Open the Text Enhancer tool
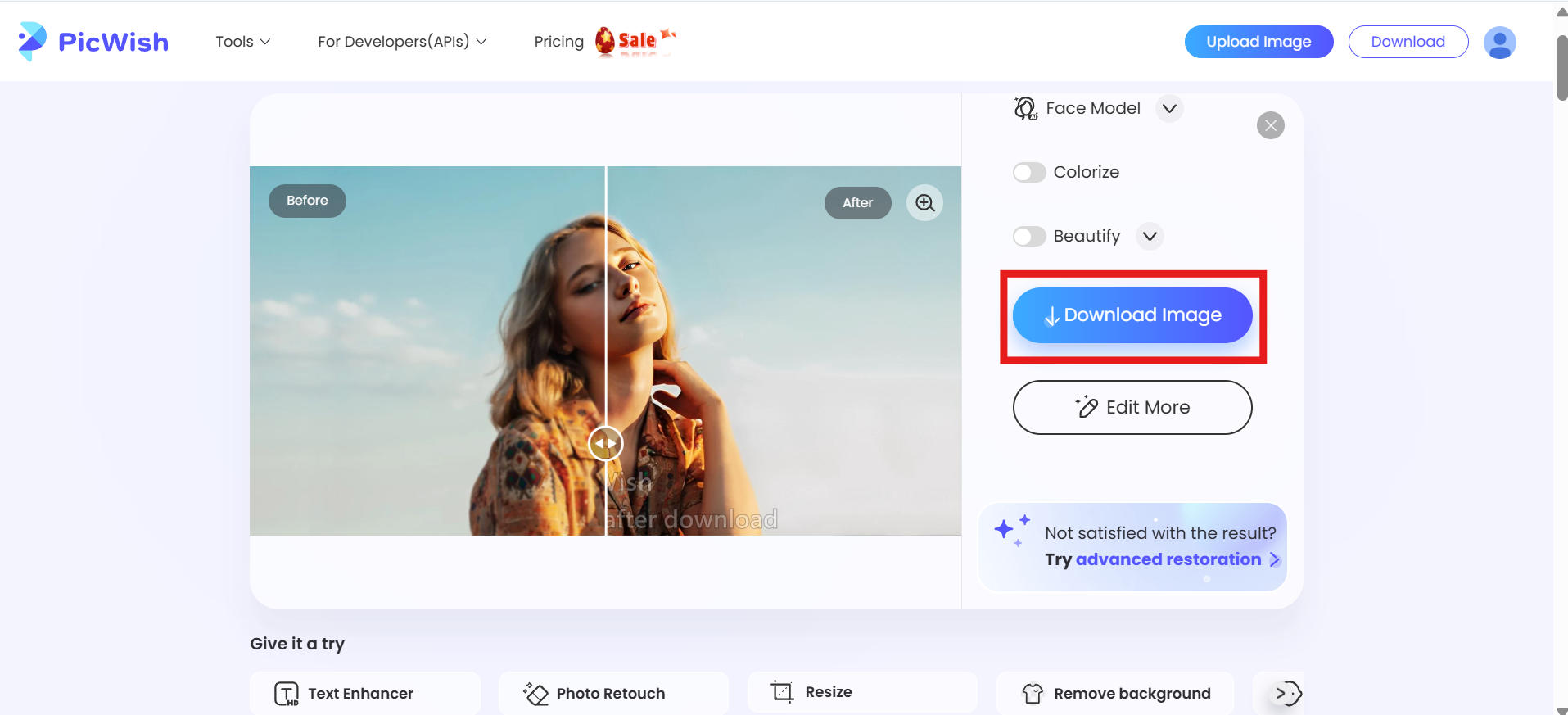This screenshot has height=715, width=1568. click(365, 693)
